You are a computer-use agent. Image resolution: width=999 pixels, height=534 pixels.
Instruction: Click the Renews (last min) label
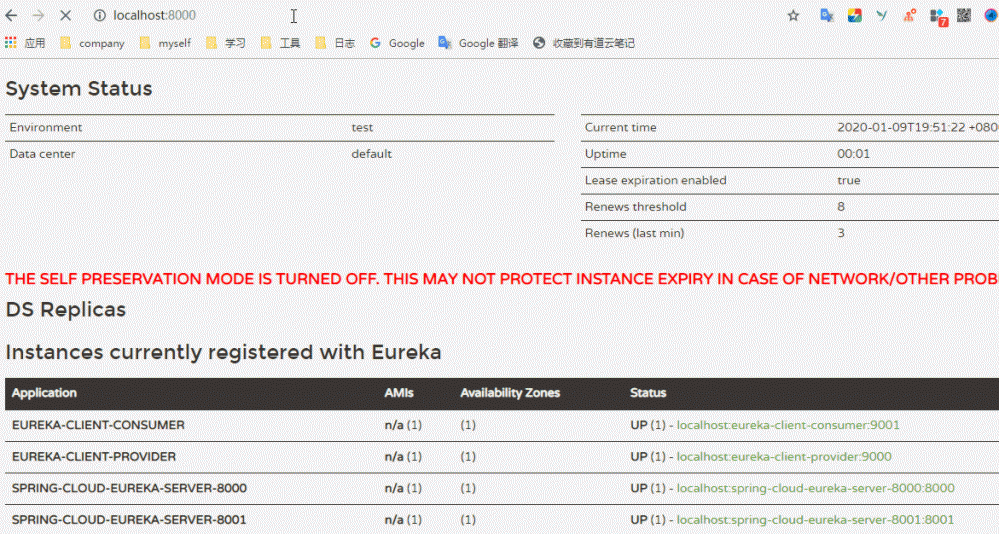point(635,233)
